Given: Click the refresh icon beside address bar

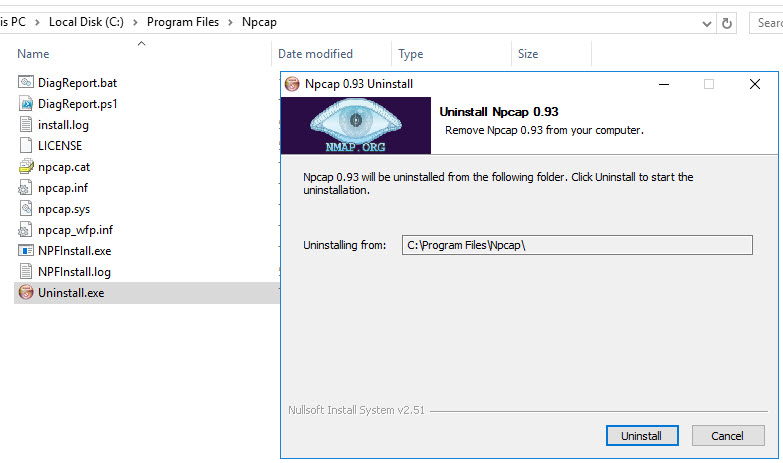Looking at the screenshot, I should pos(727,23).
